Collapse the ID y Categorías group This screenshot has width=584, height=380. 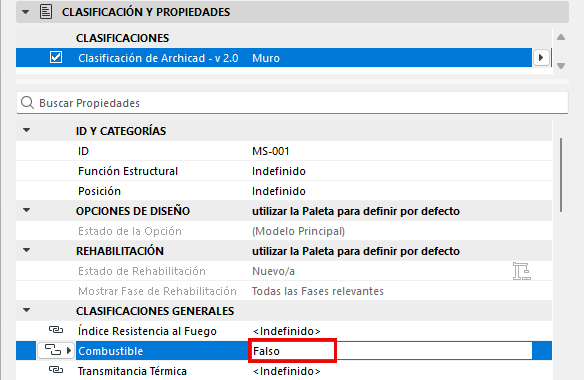pos(26,130)
